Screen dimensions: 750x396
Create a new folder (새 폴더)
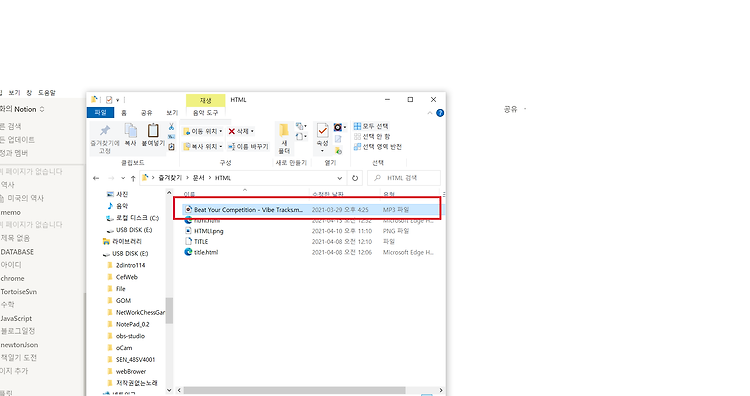pos(284,138)
